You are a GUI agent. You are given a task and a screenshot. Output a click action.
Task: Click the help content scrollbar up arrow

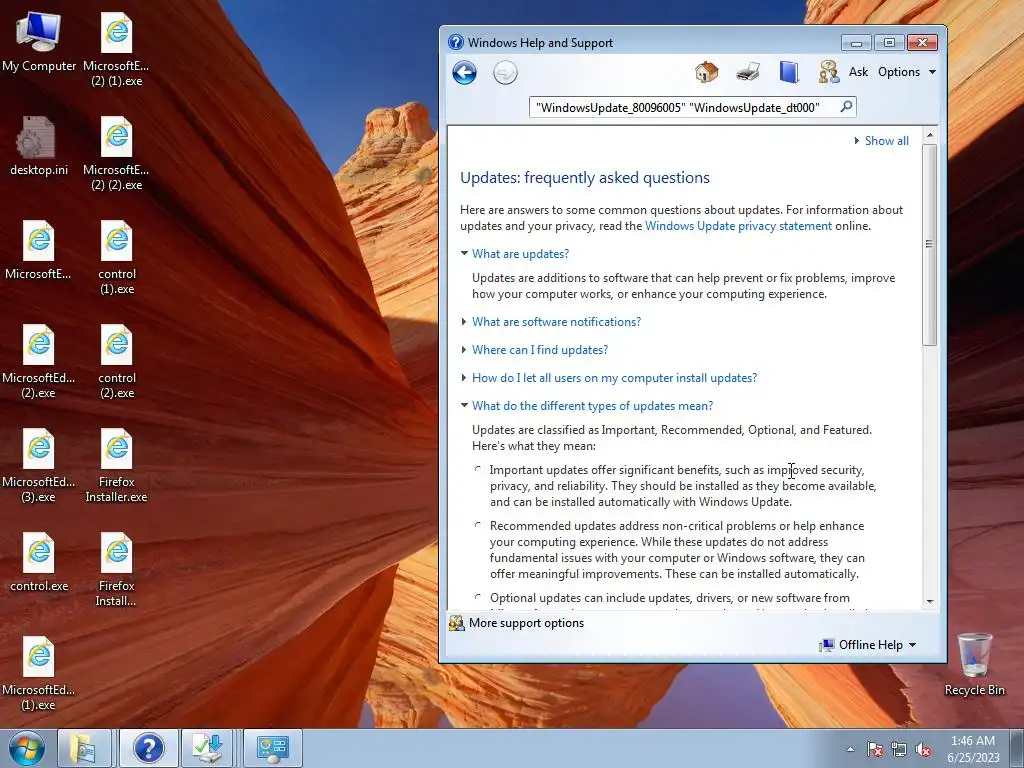coord(930,135)
